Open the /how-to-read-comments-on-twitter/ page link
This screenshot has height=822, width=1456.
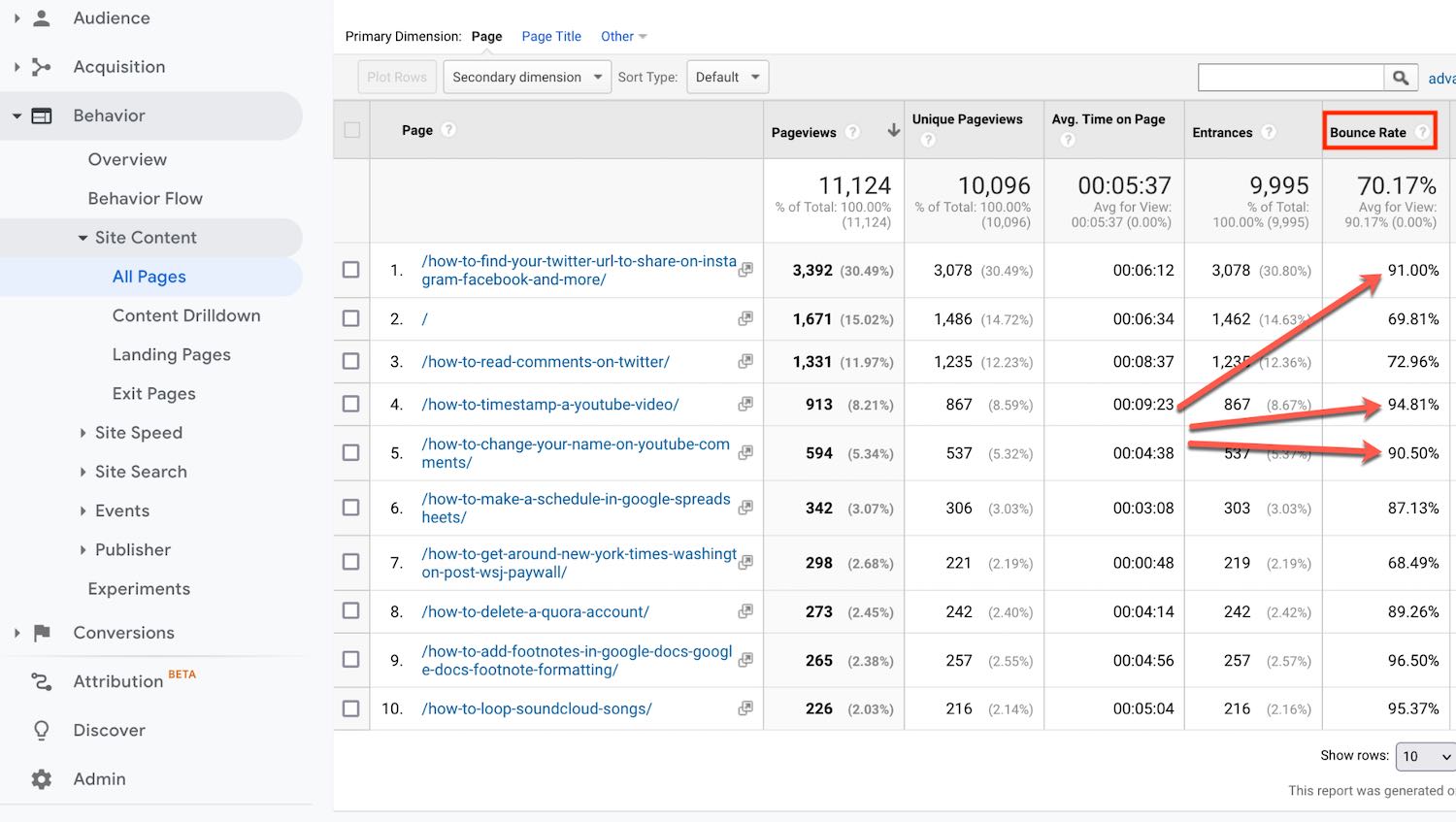tap(546, 362)
